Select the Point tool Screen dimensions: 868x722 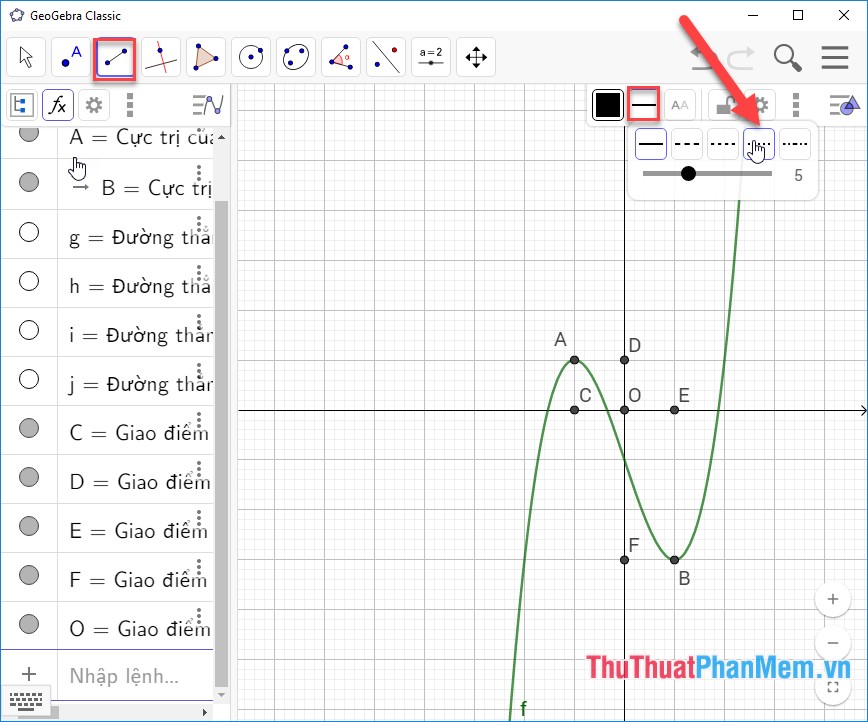[70, 57]
